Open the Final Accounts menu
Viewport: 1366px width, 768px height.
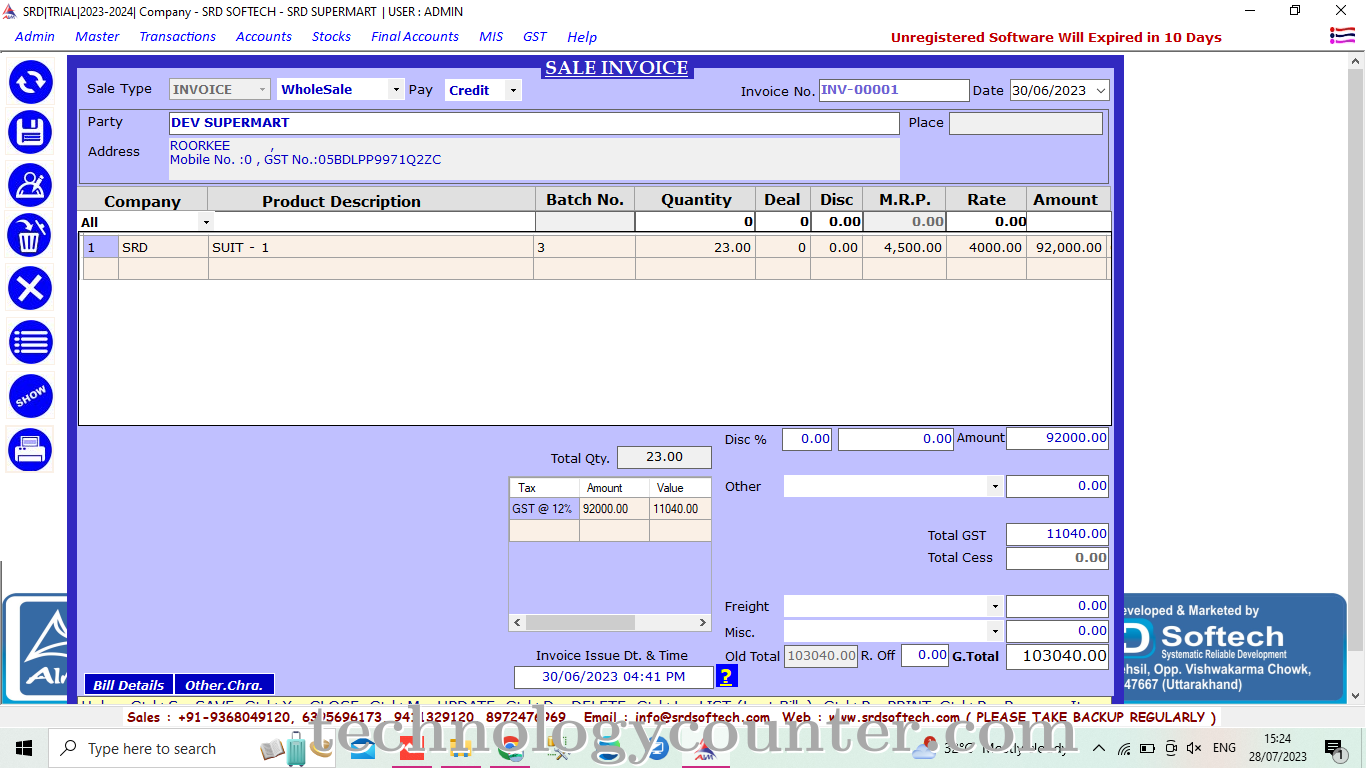[x=415, y=37]
